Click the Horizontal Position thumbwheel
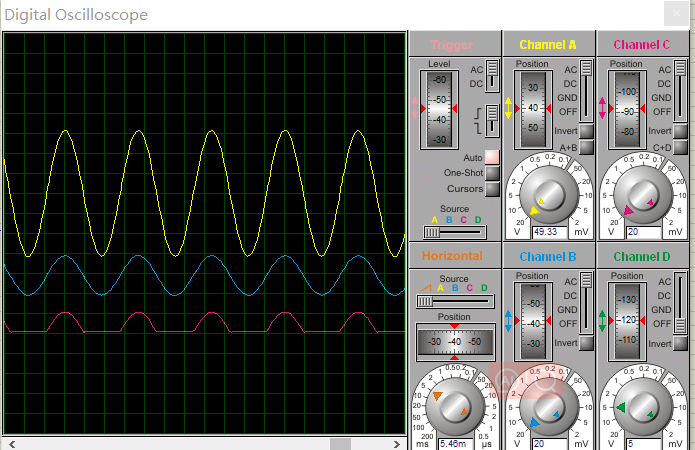 [455, 342]
